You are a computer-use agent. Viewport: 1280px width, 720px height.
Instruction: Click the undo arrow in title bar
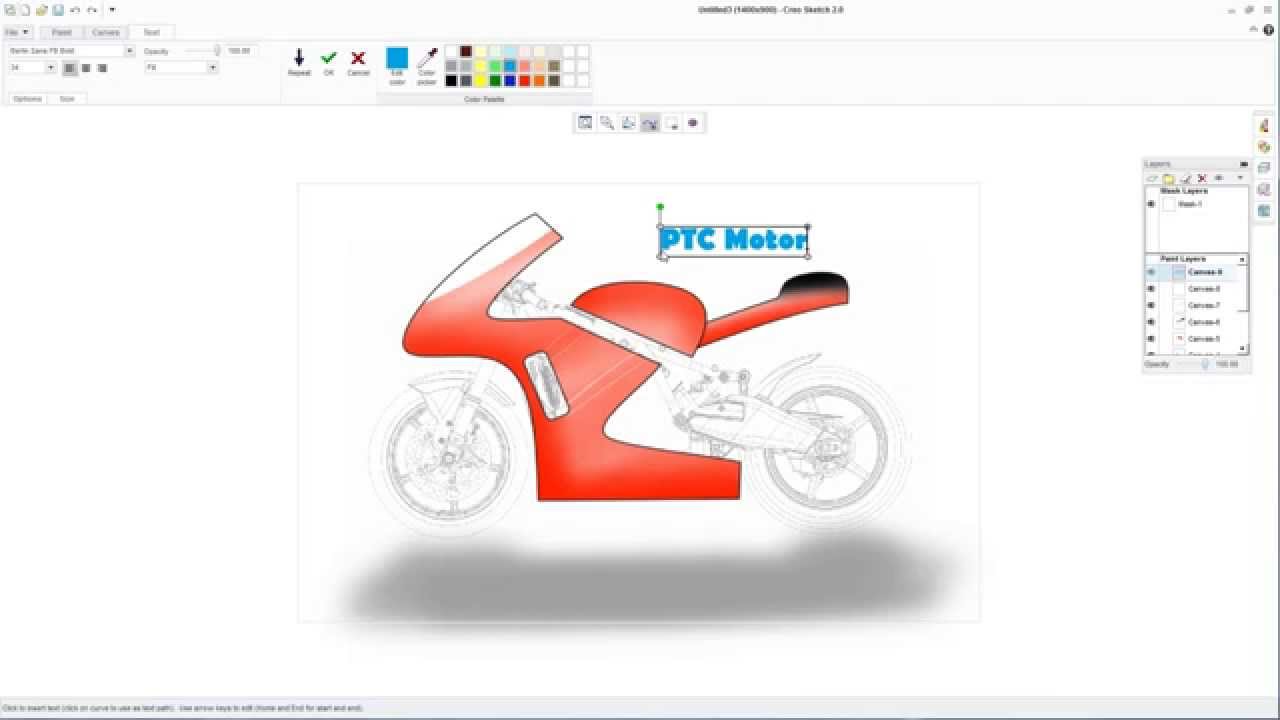click(75, 10)
